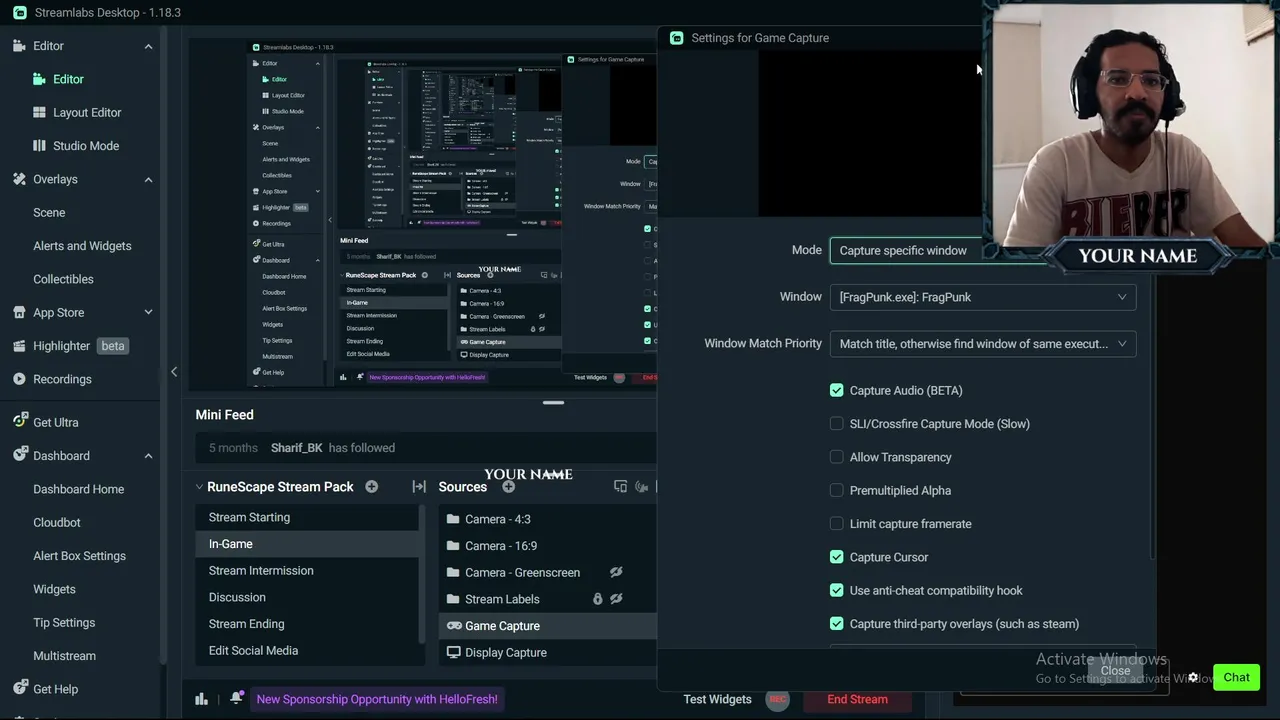Open Window Match Priority dropdown
This screenshot has width=1280, height=720.
point(983,344)
